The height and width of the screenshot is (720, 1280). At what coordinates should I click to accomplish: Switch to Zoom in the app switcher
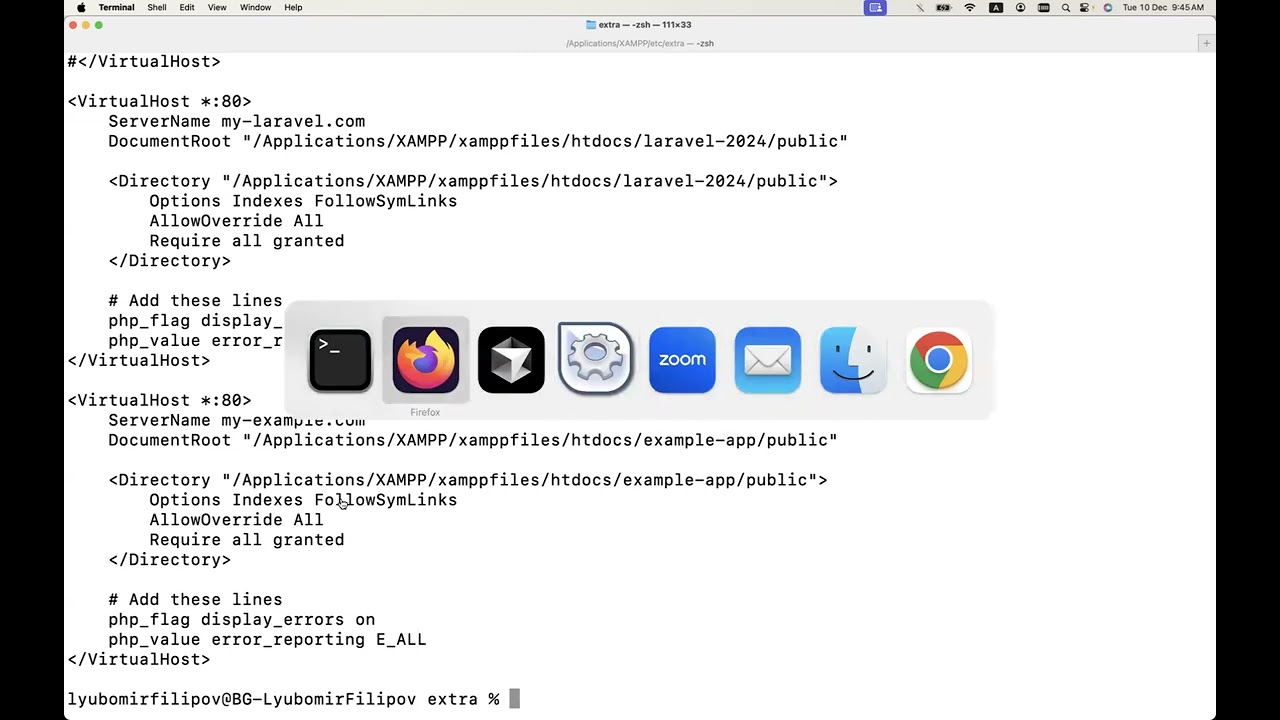682,360
